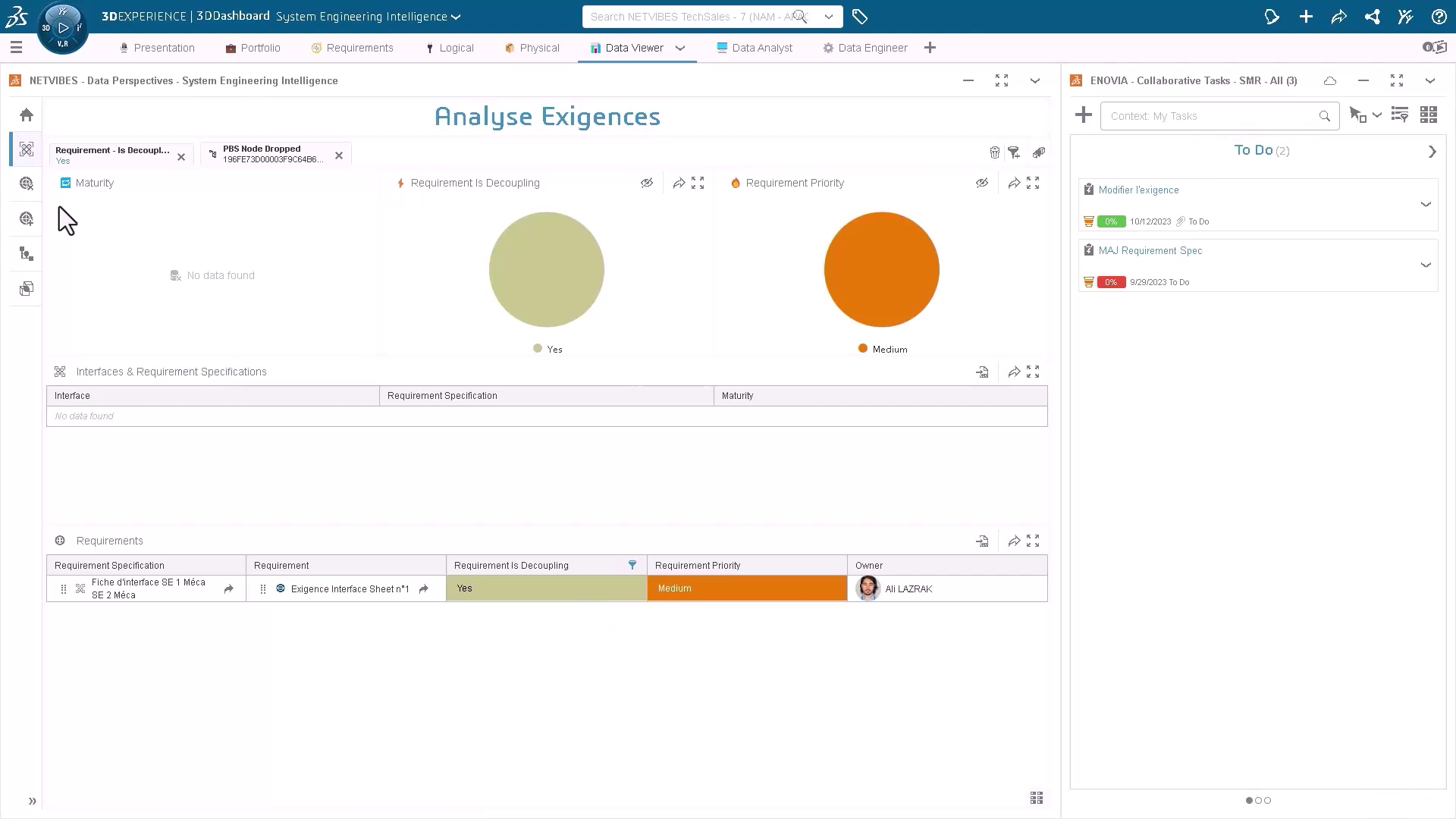This screenshot has width=1456, height=819.
Task: Switch tasks to the grid view icon
Action: pyautogui.click(x=1428, y=115)
